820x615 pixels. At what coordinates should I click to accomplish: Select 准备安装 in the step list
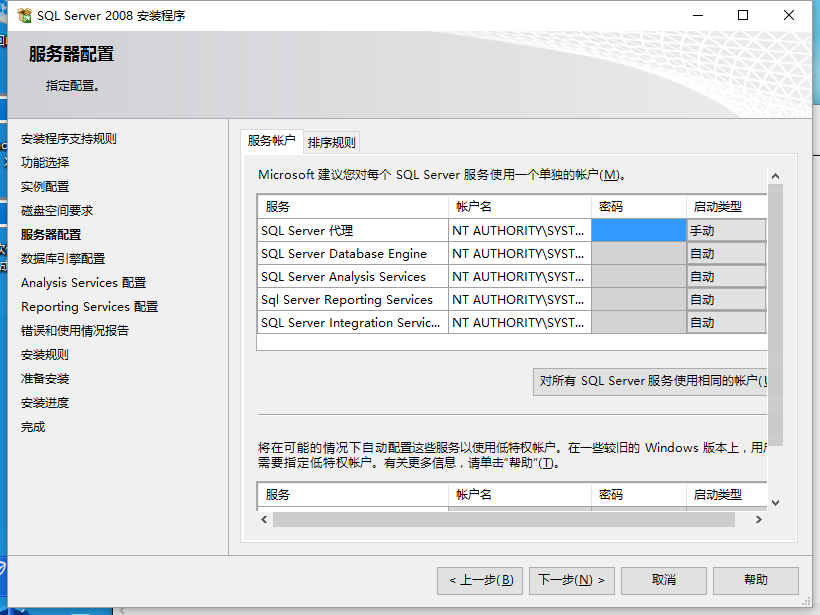(x=45, y=379)
